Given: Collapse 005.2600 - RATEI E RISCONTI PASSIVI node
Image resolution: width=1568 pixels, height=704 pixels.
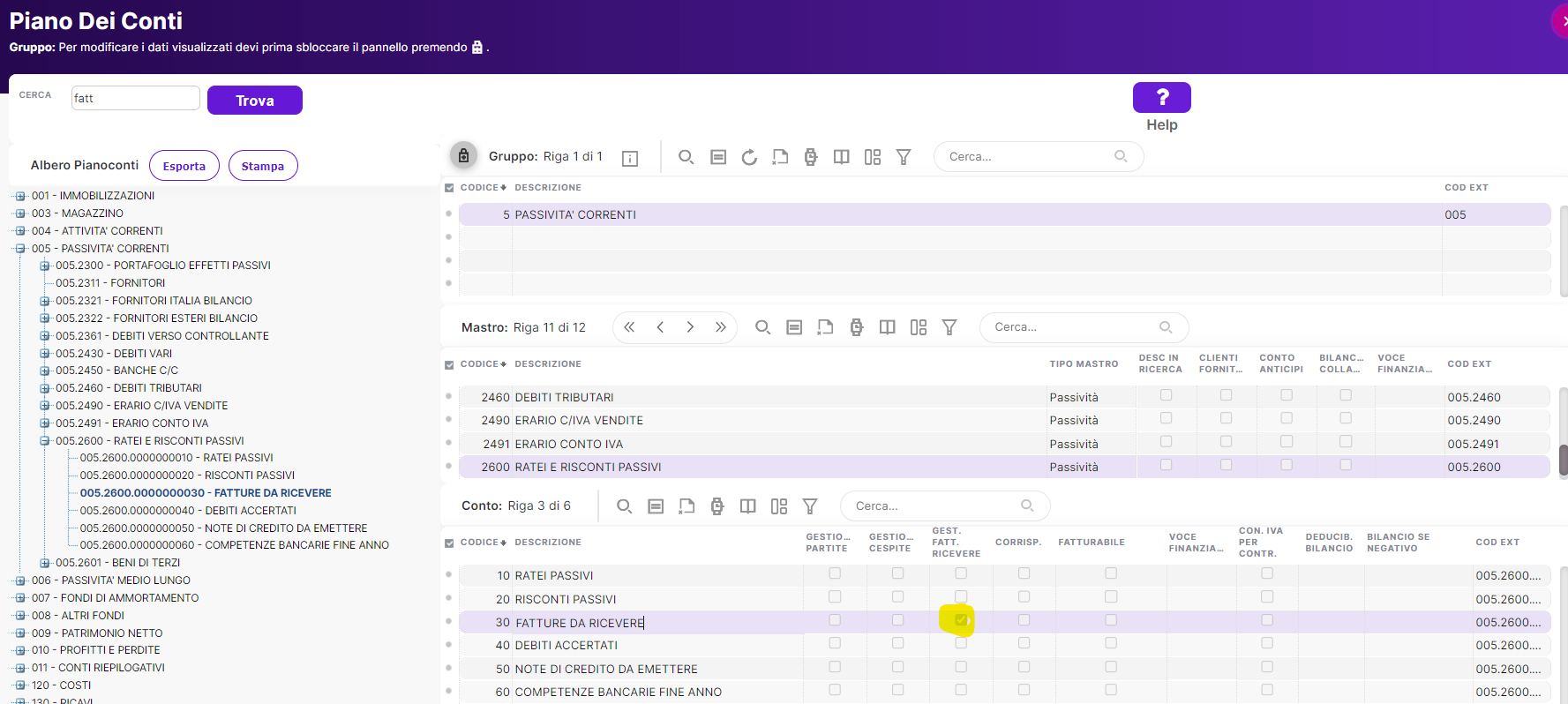Looking at the screenshot, I should (x=44, y=441).
